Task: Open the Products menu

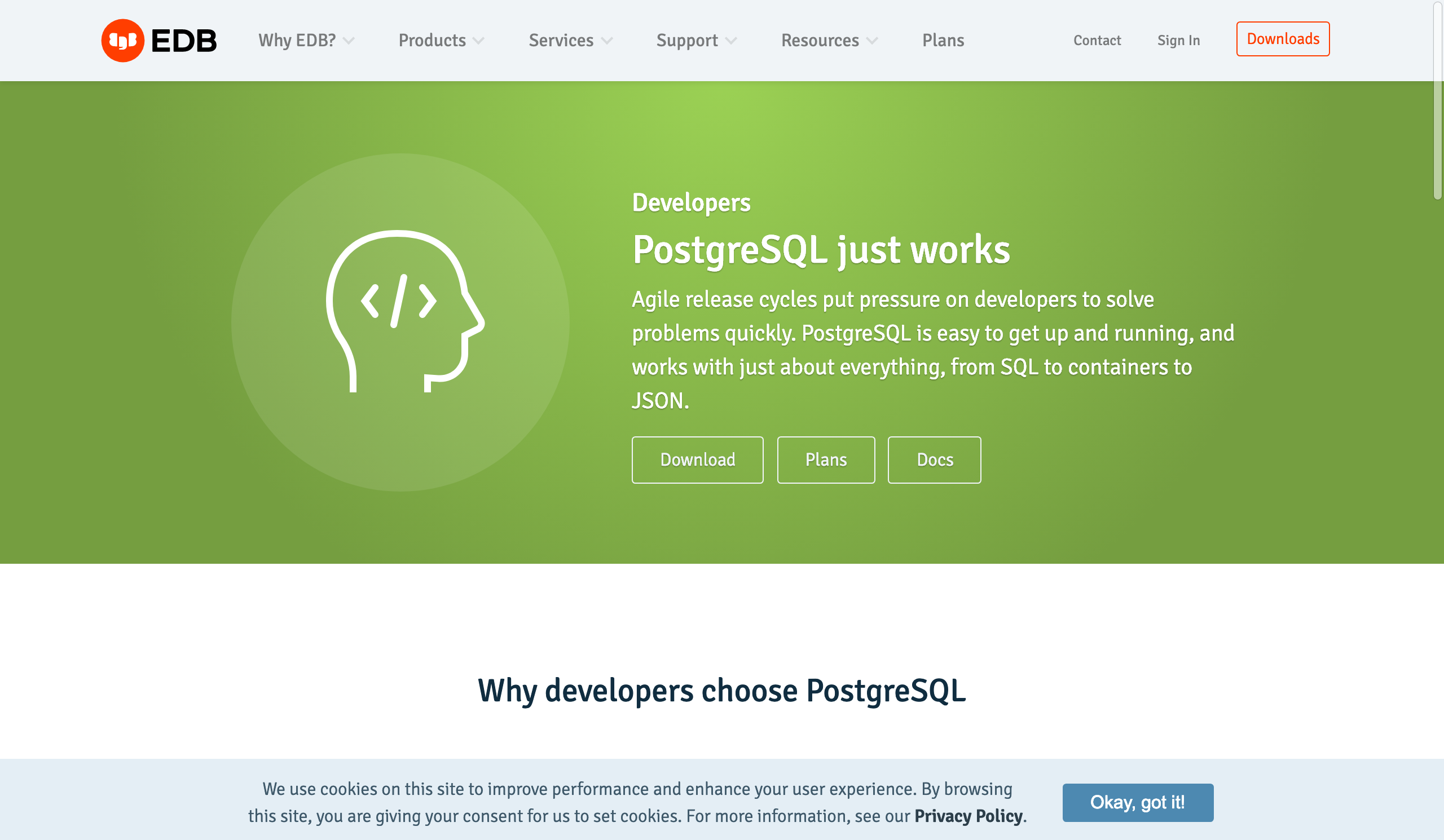Action: pos(432,40)
